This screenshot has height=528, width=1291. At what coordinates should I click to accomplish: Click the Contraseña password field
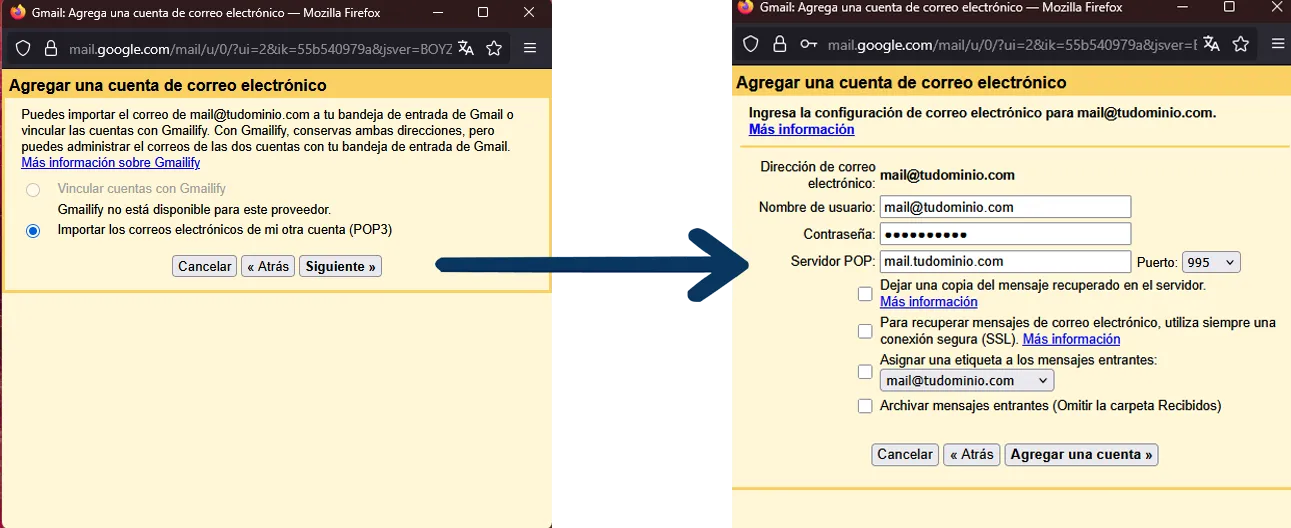pos(1005,234)
